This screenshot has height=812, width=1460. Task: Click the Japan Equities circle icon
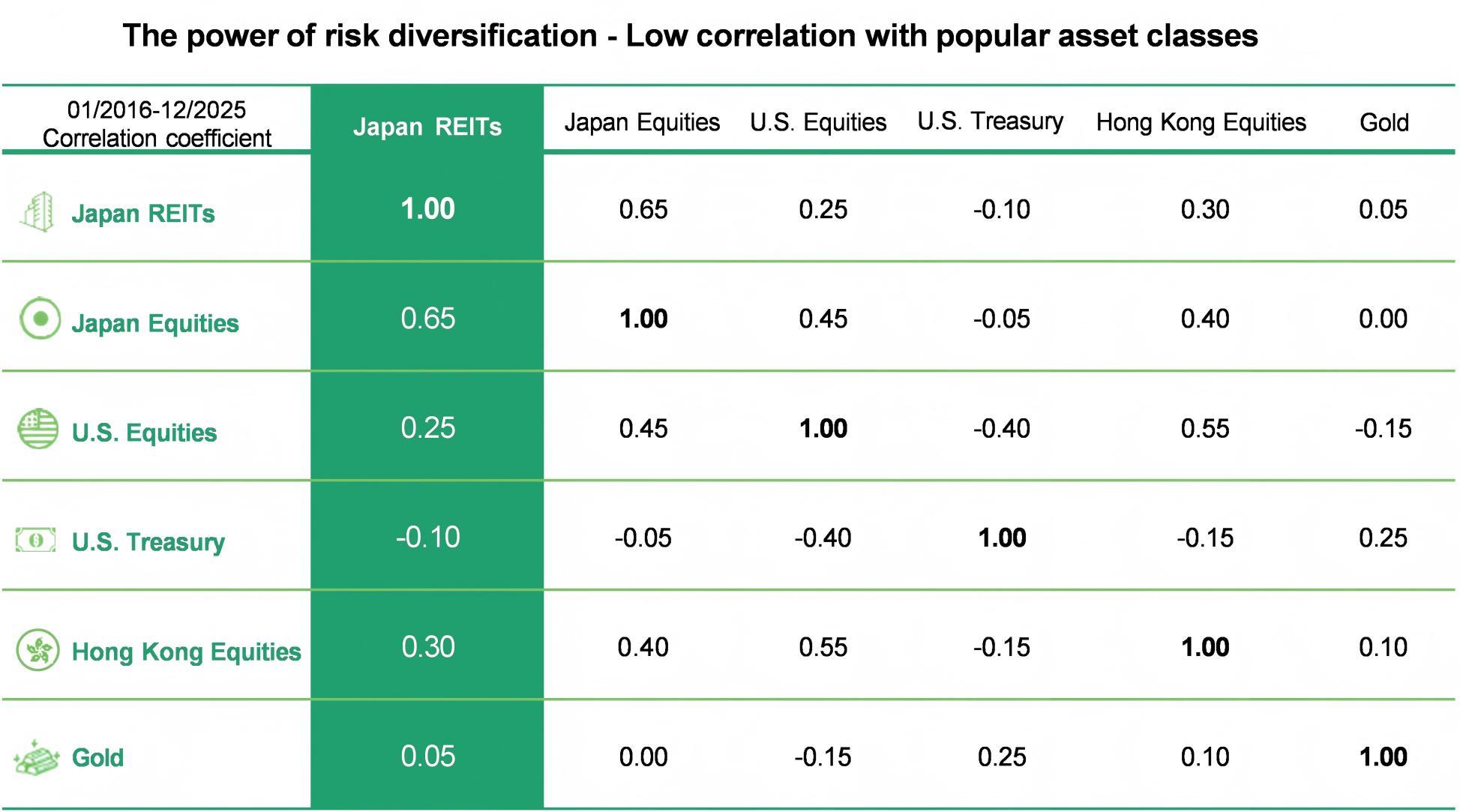(x=40, y=319)
